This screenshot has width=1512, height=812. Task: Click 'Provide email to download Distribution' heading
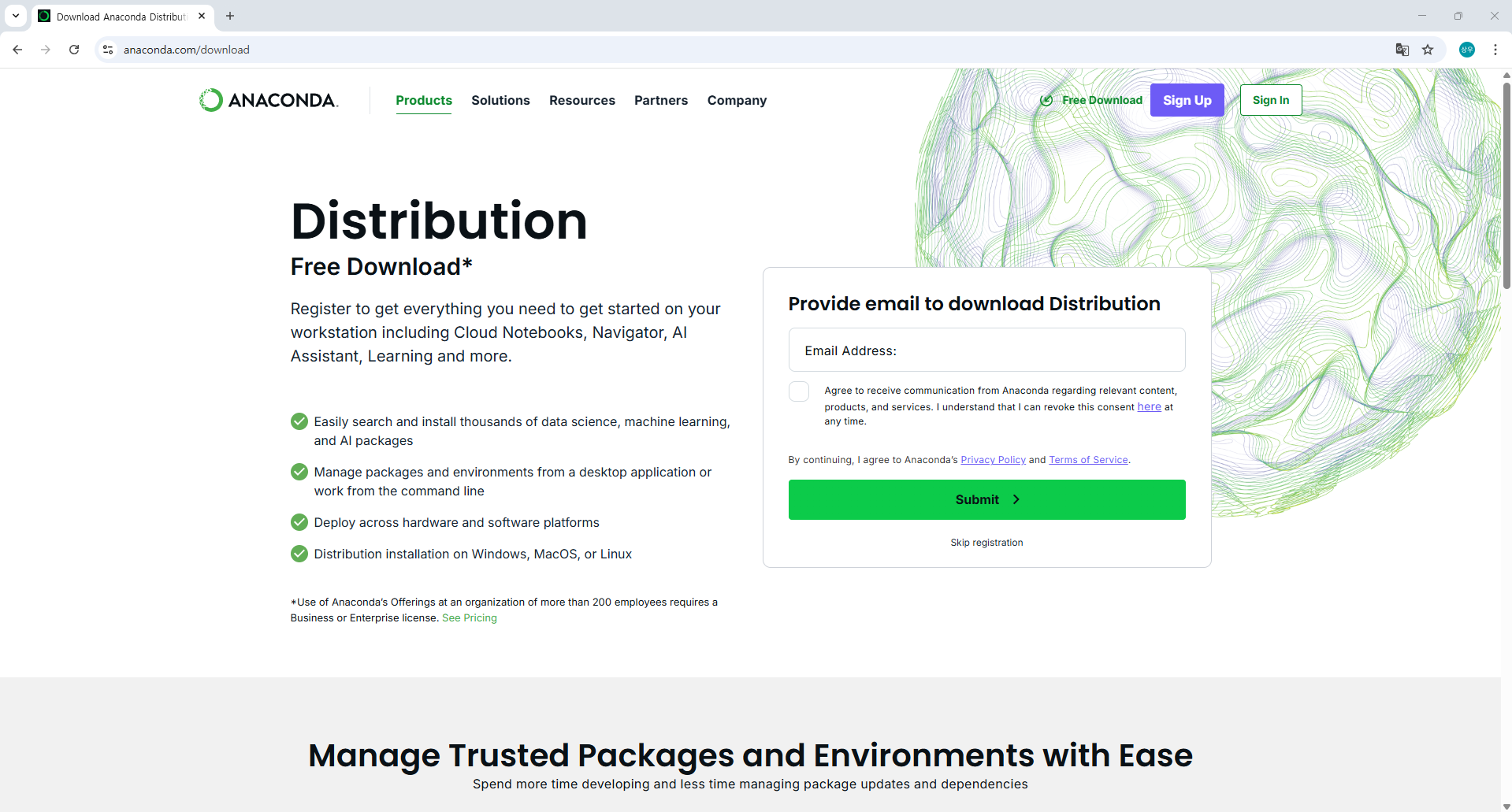(x=974, y=304)
